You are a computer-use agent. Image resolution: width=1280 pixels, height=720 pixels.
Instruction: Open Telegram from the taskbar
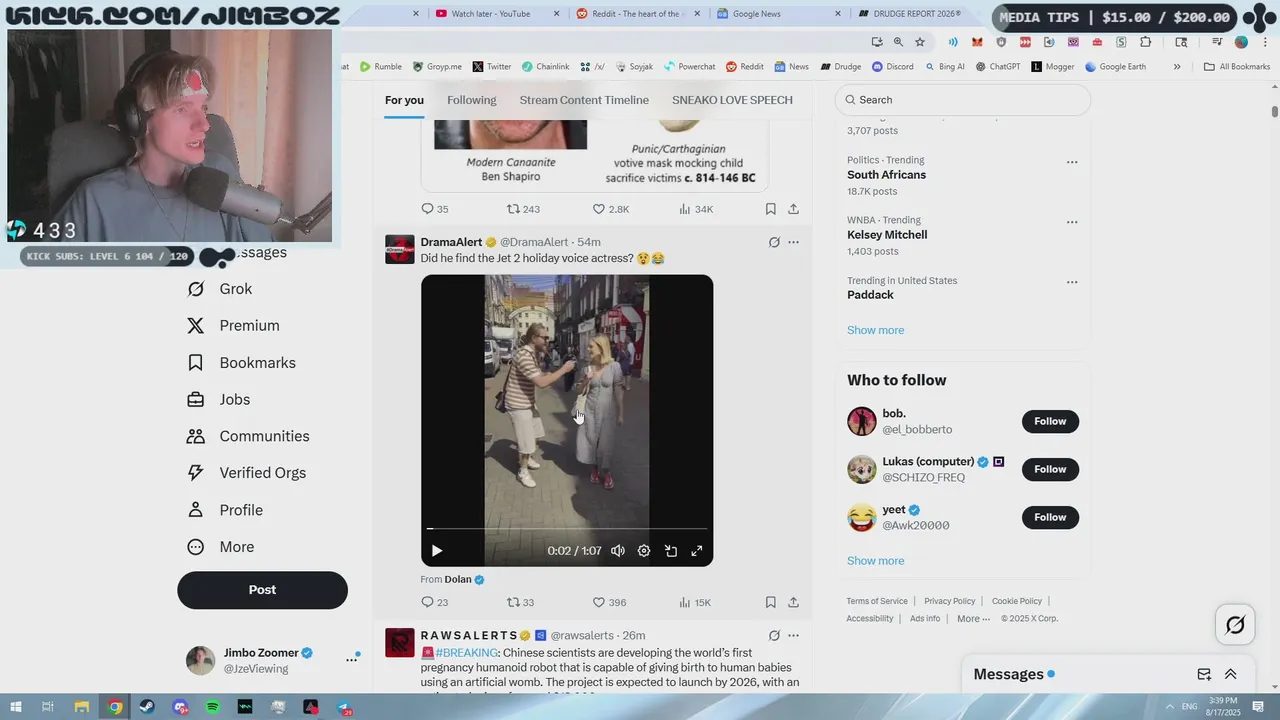tap(343, 707)
